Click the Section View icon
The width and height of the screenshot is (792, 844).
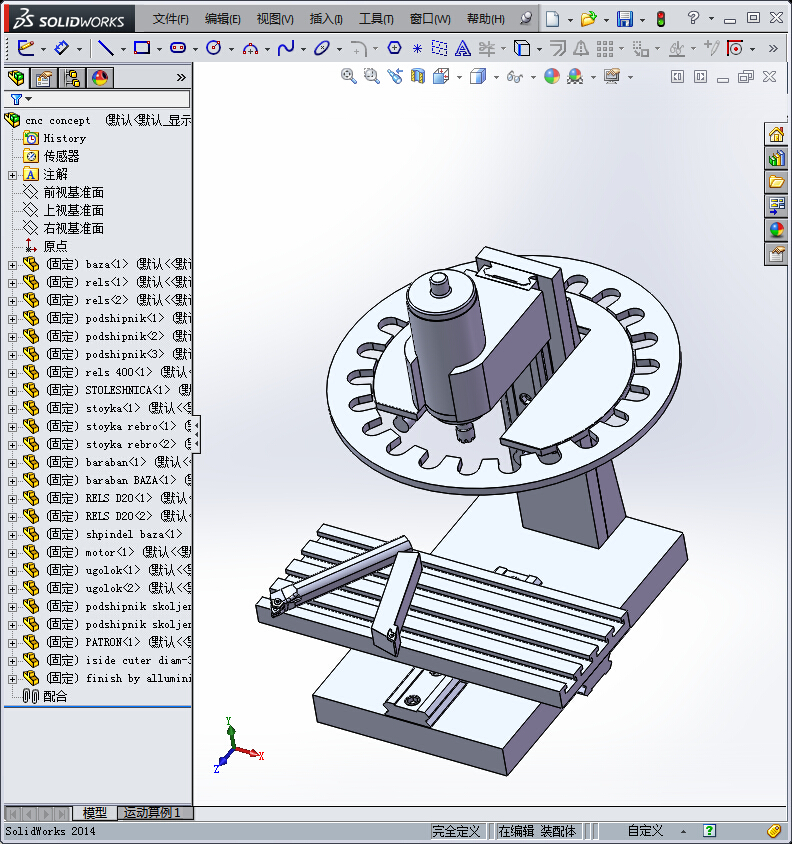(x=418, y=76)
